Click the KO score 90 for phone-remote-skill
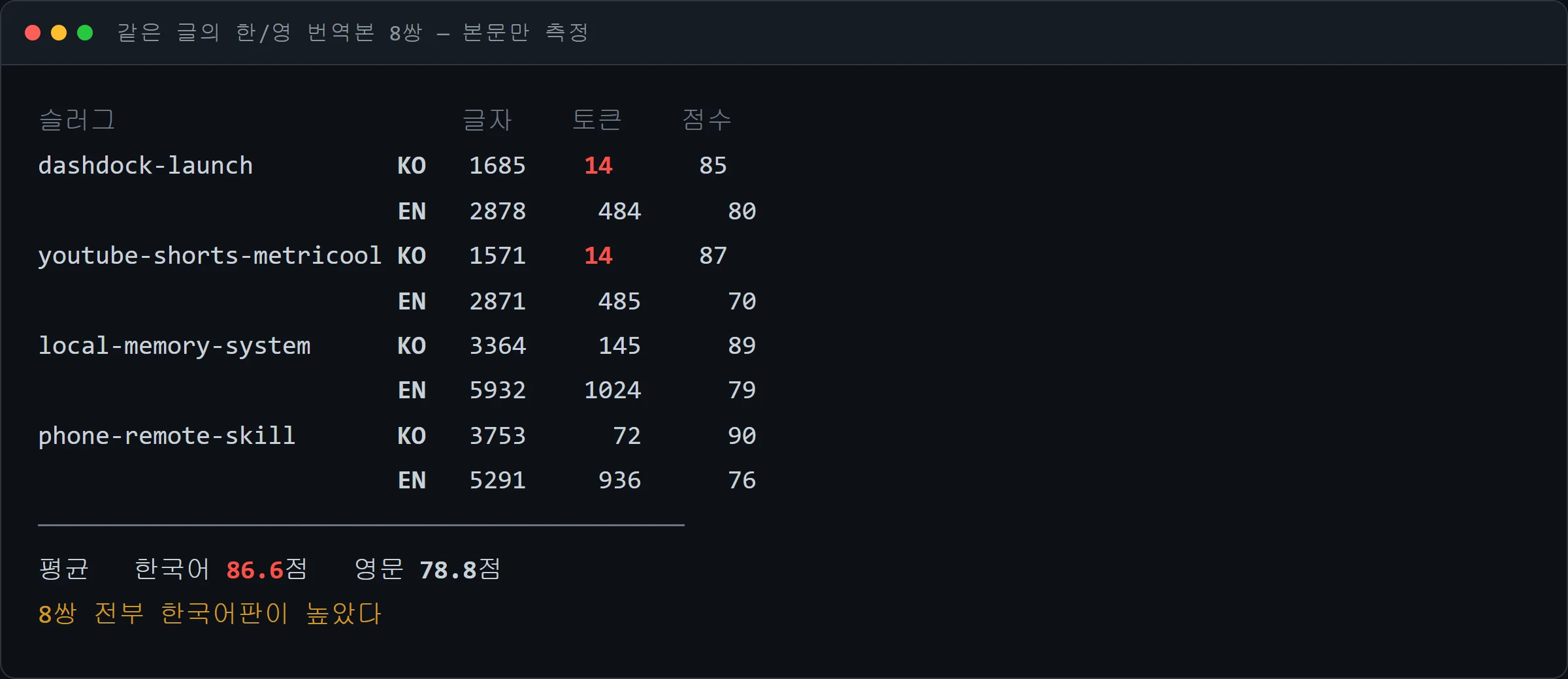 pyautogui.click(x=742, y=436)
